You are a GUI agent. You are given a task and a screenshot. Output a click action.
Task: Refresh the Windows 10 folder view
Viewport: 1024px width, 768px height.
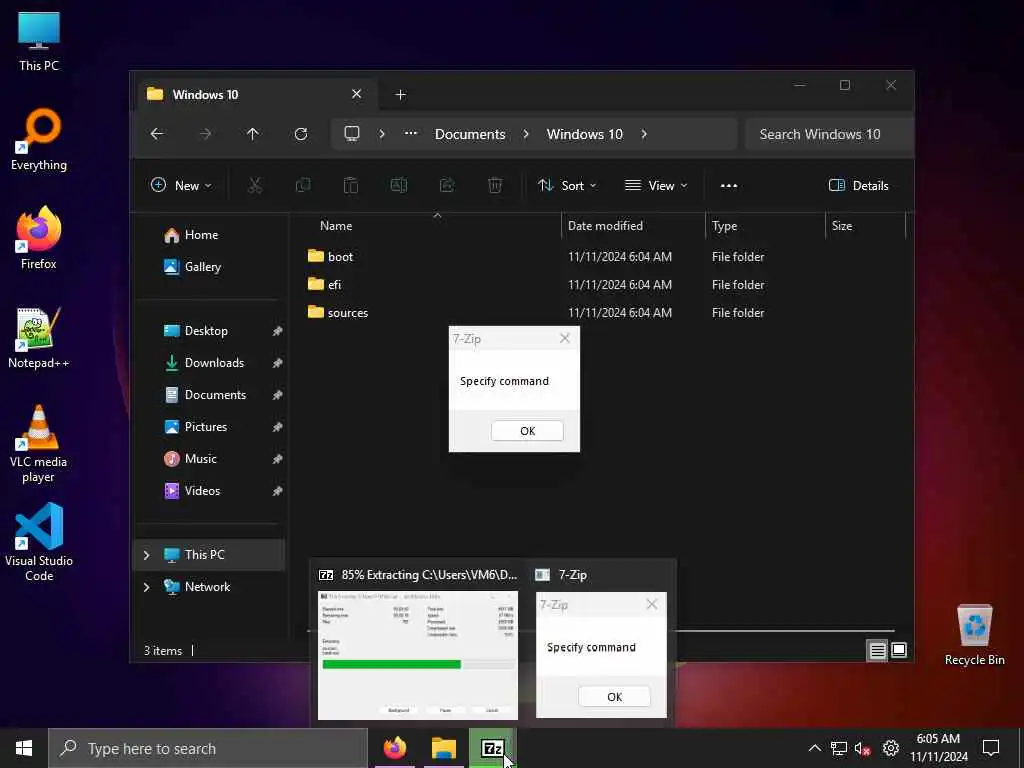point(300,134)
